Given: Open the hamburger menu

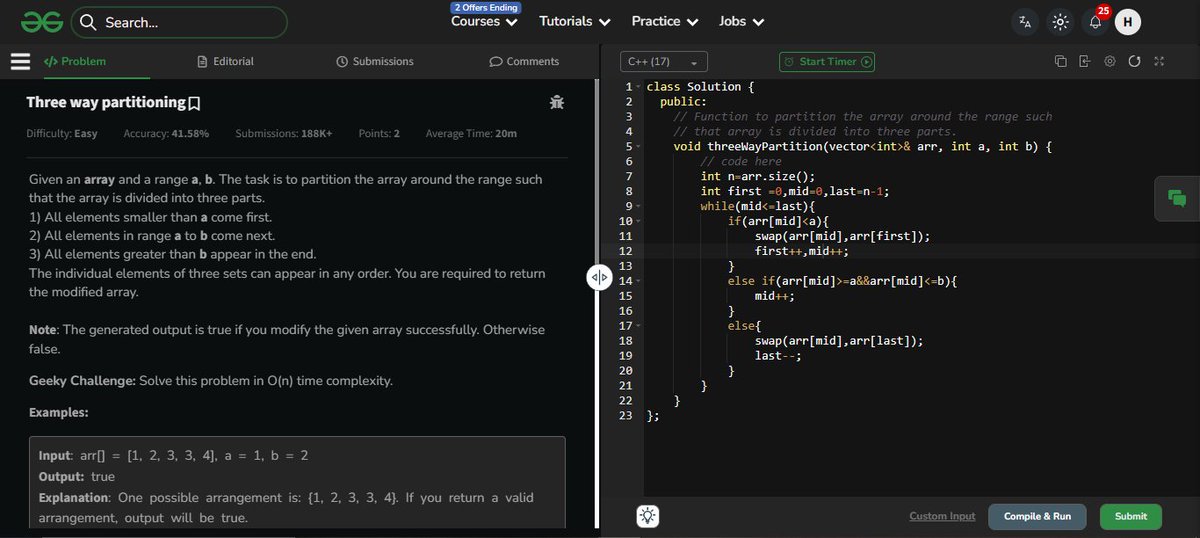Looking at the screenshot, I should click(20, 61).
